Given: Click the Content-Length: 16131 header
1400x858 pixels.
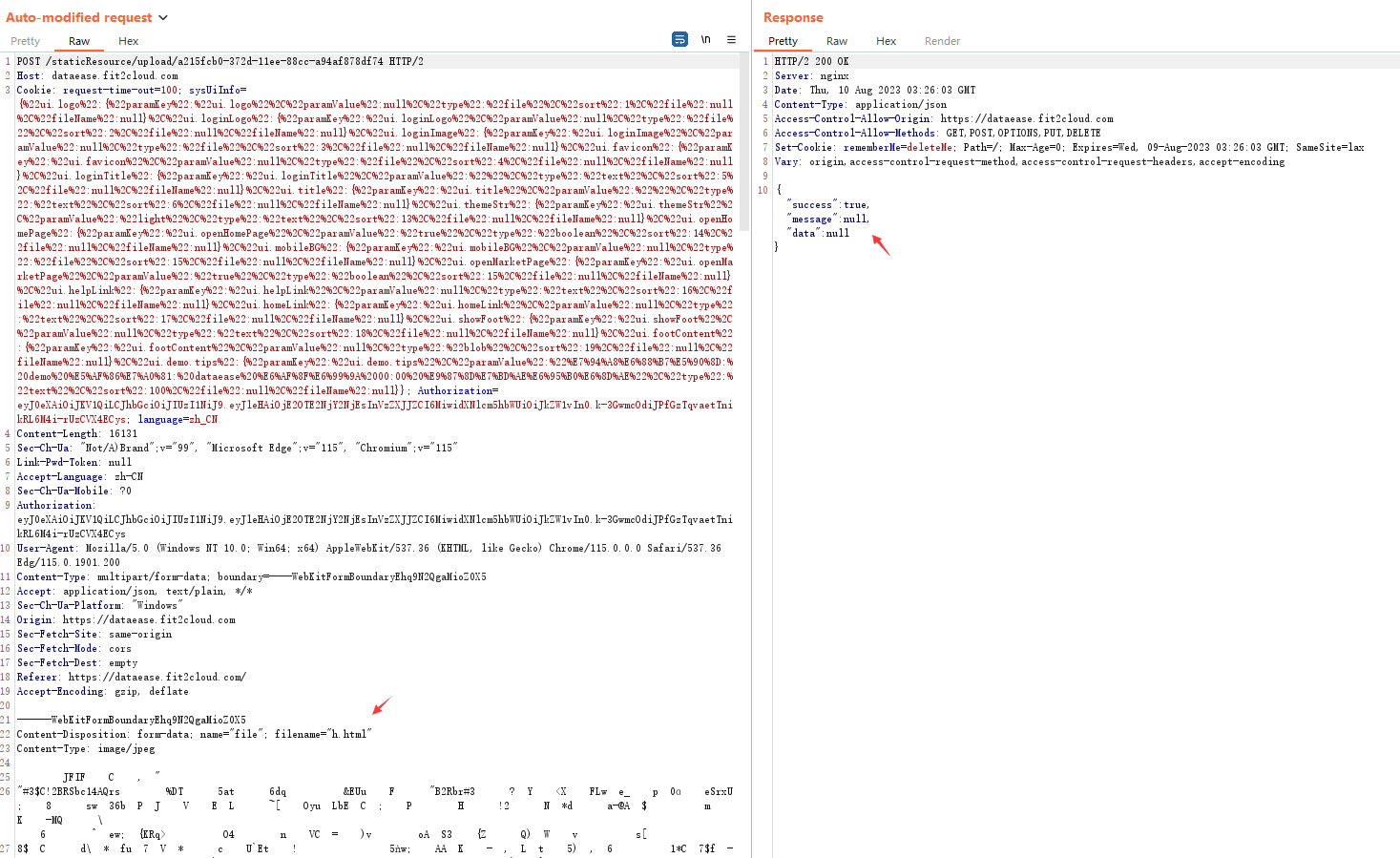Looking at the screenshot, I should pyautogui.click(x=77, y=433).
